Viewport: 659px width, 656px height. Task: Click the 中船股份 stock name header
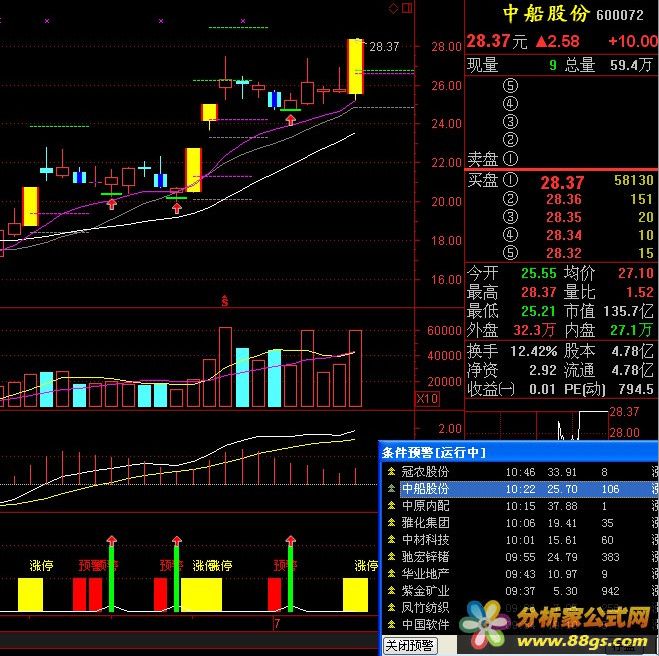[546, 14]
